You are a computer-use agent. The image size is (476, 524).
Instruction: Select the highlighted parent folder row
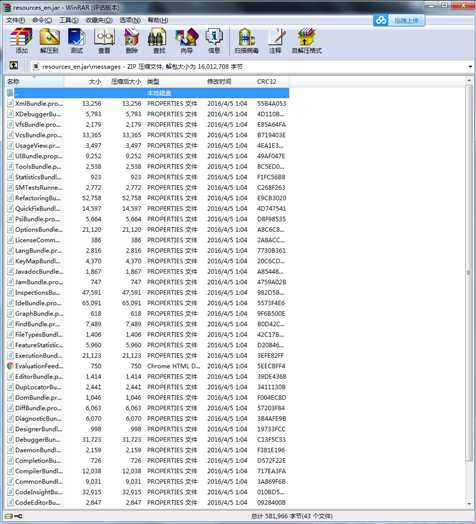tap(147, 93)
